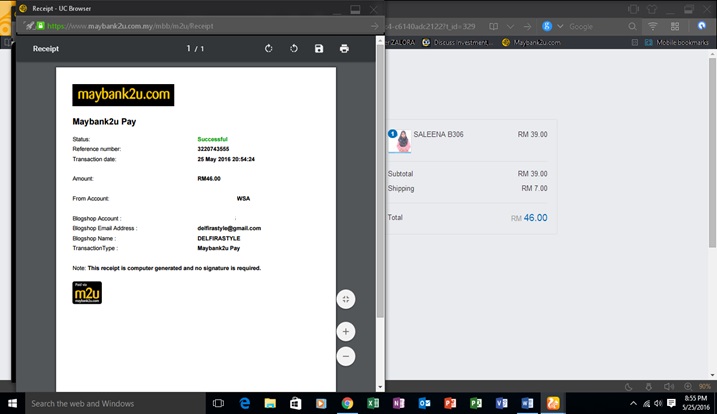Print the receipt
The width and height of the screenshot is (717, 414).
point(344,48)
